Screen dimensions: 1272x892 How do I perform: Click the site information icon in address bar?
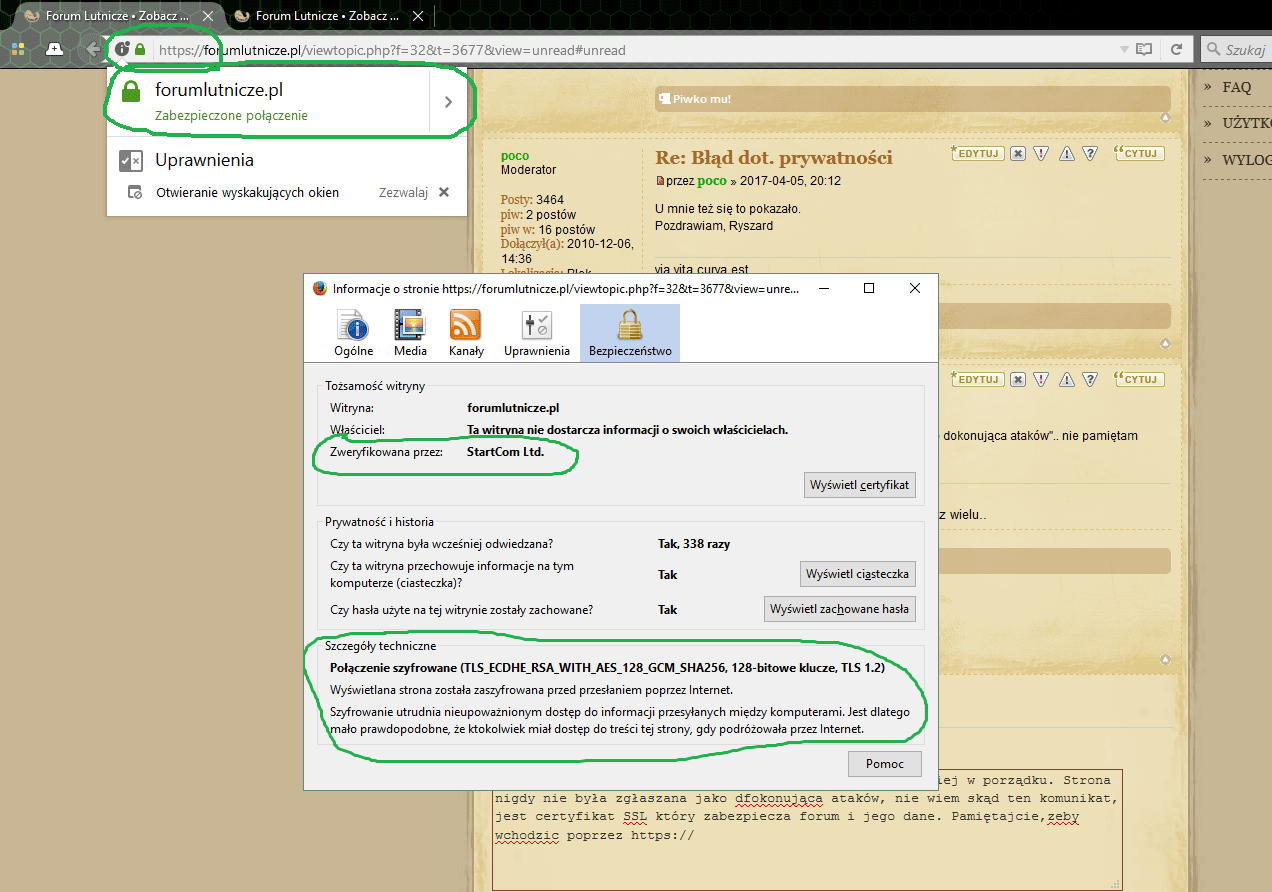122,49
